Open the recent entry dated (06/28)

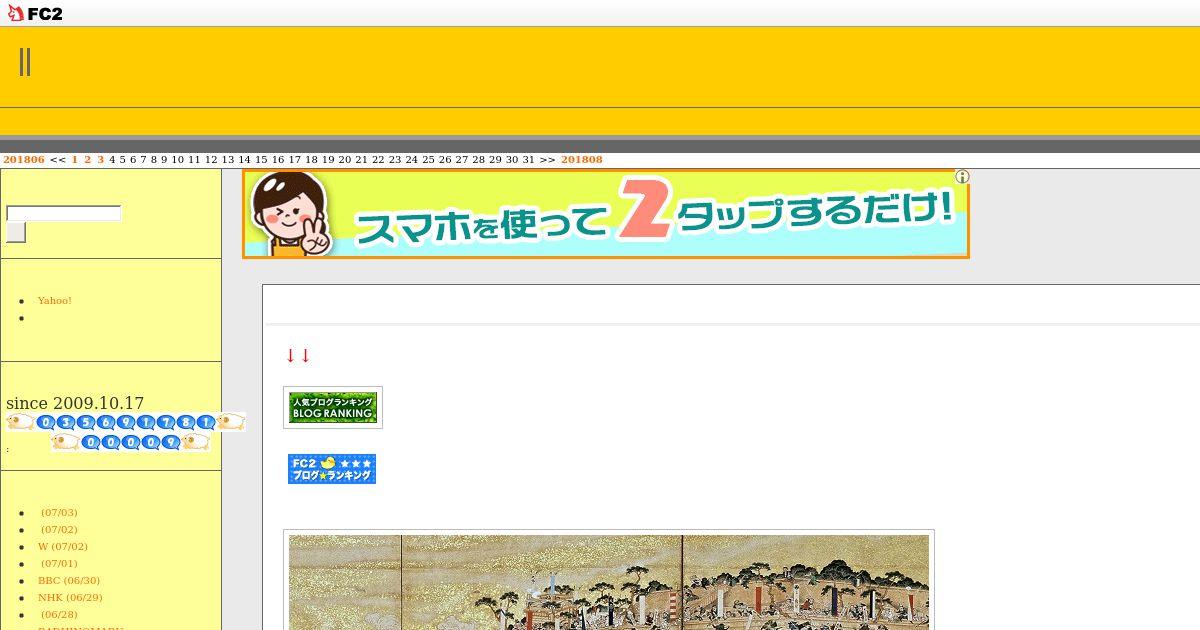click(59, 614)
